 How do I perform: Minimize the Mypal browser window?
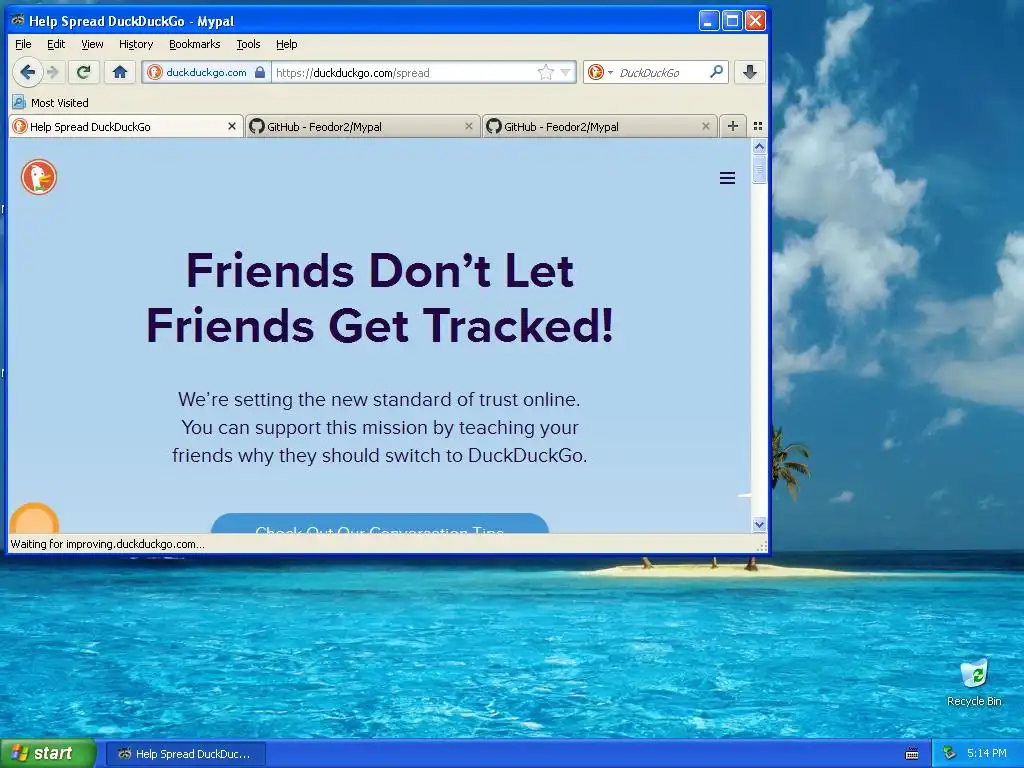coord(709,21)
